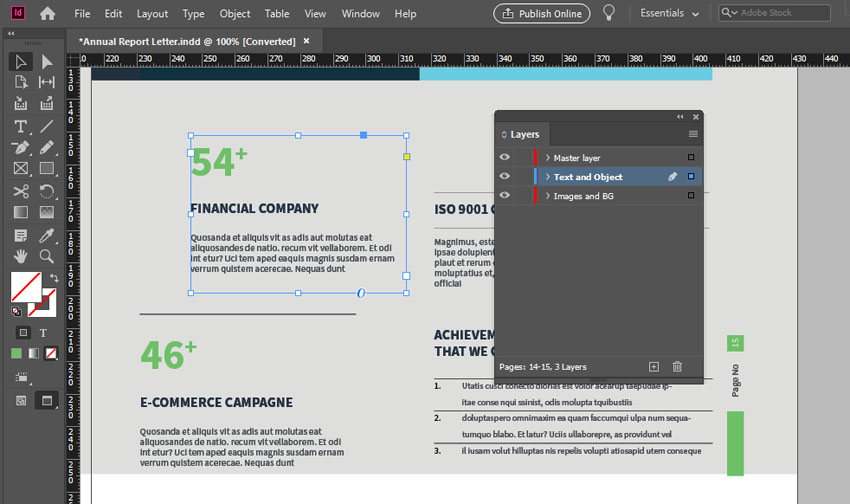Image resolution: width=850 pixels, height=504 pixels.
Task: Collapse the Layers panel to icons
Action: [x=680, y=117]
